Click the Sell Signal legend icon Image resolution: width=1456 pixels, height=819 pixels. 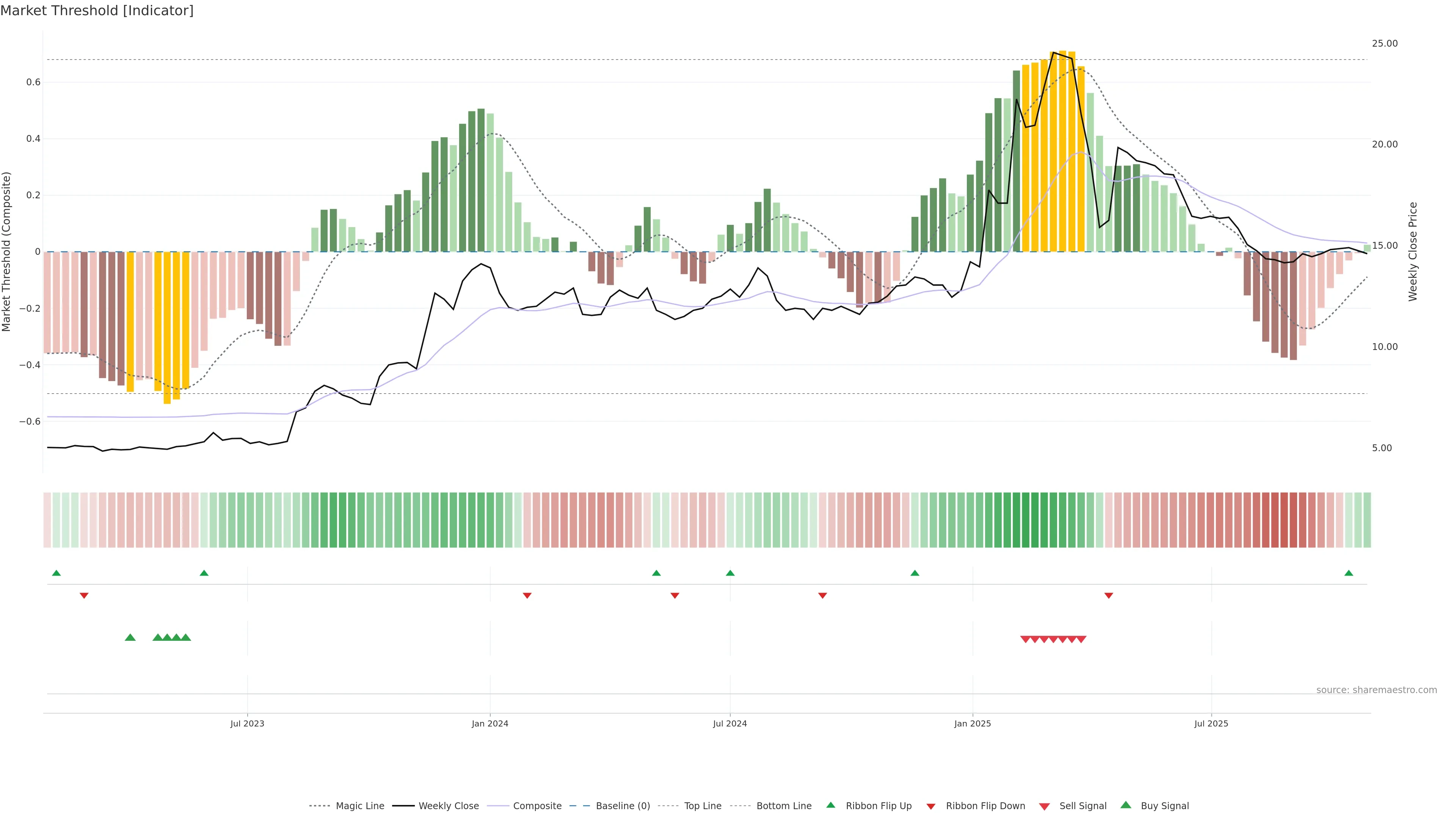point(1045,806)
